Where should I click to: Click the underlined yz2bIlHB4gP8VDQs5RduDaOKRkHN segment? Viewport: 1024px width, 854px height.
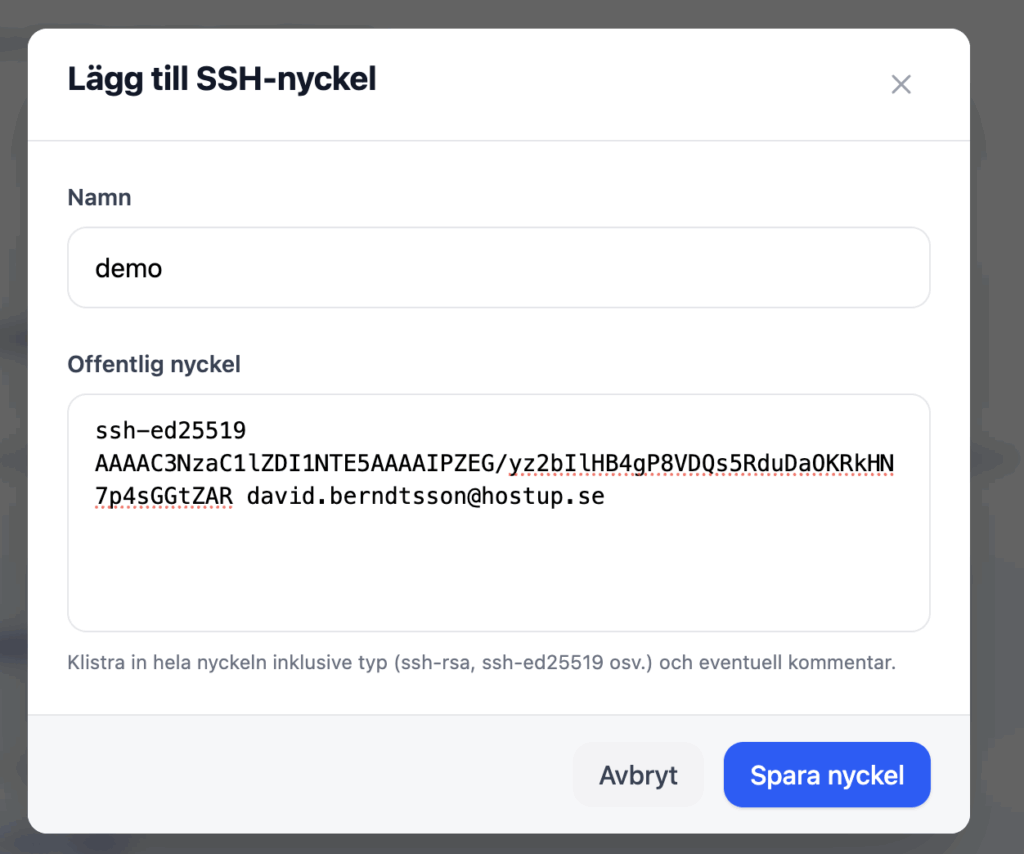pyautogui.click(x=702, y=464)
